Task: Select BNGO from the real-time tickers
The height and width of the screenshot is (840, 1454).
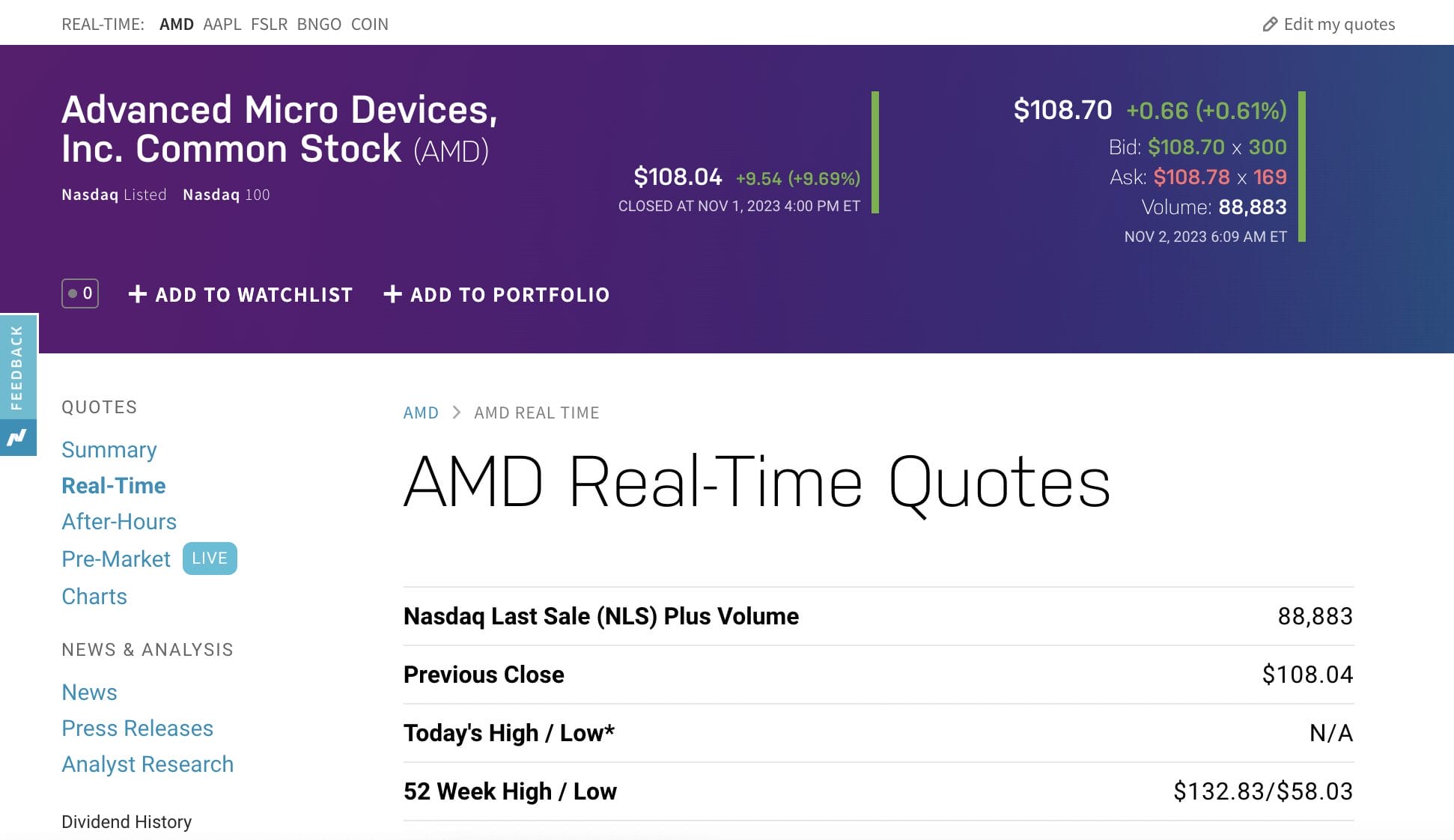Action: point(319,24)
